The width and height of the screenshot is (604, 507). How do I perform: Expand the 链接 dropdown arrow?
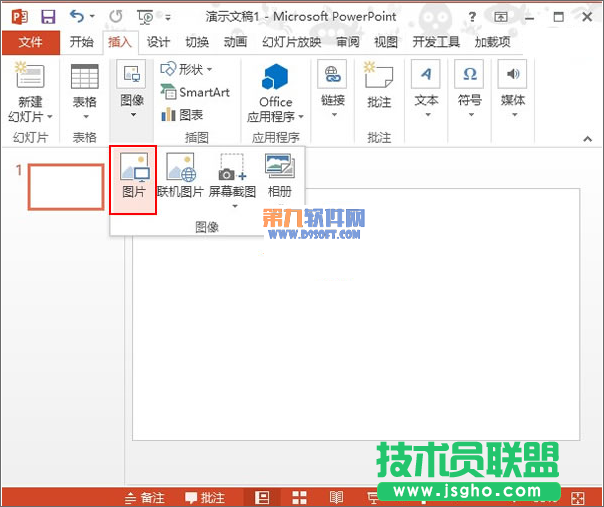334,115
